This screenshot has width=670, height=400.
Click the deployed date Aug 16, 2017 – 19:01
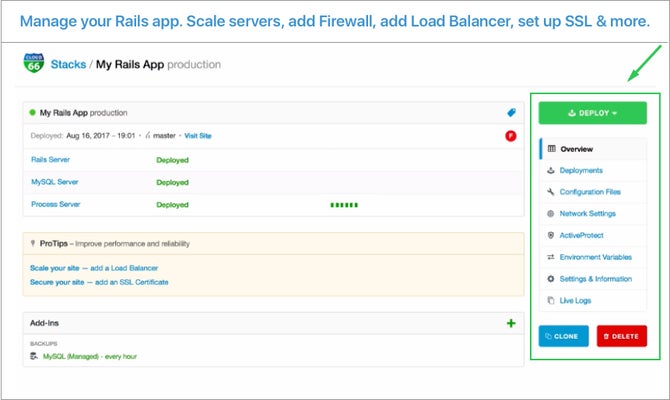click(x=101, y=135)
